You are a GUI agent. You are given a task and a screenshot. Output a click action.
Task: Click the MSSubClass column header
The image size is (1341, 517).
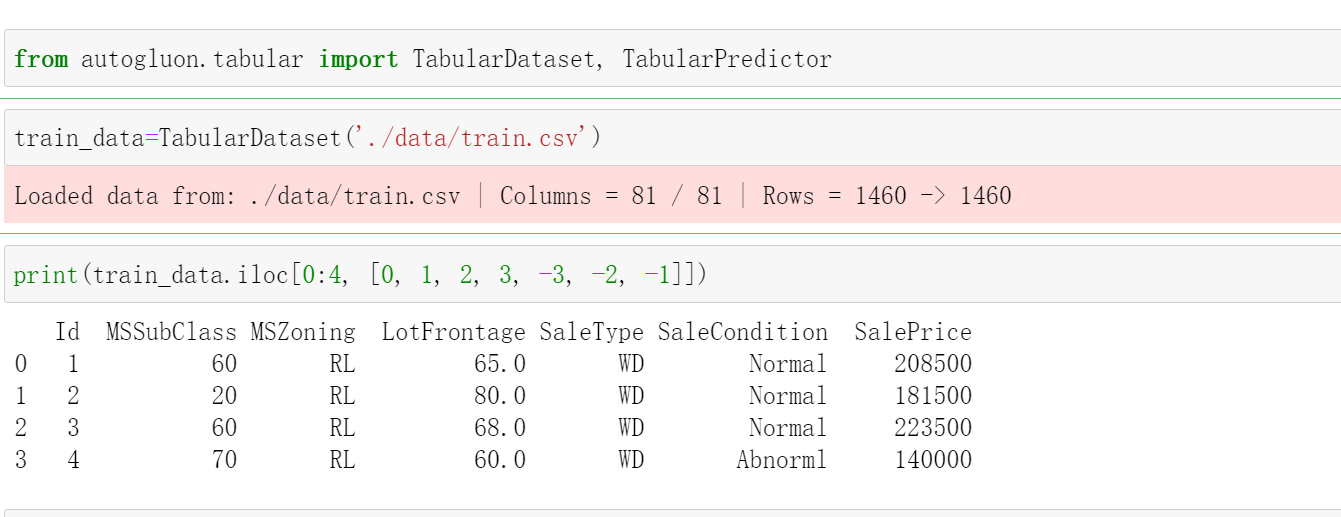pos(171,332)
